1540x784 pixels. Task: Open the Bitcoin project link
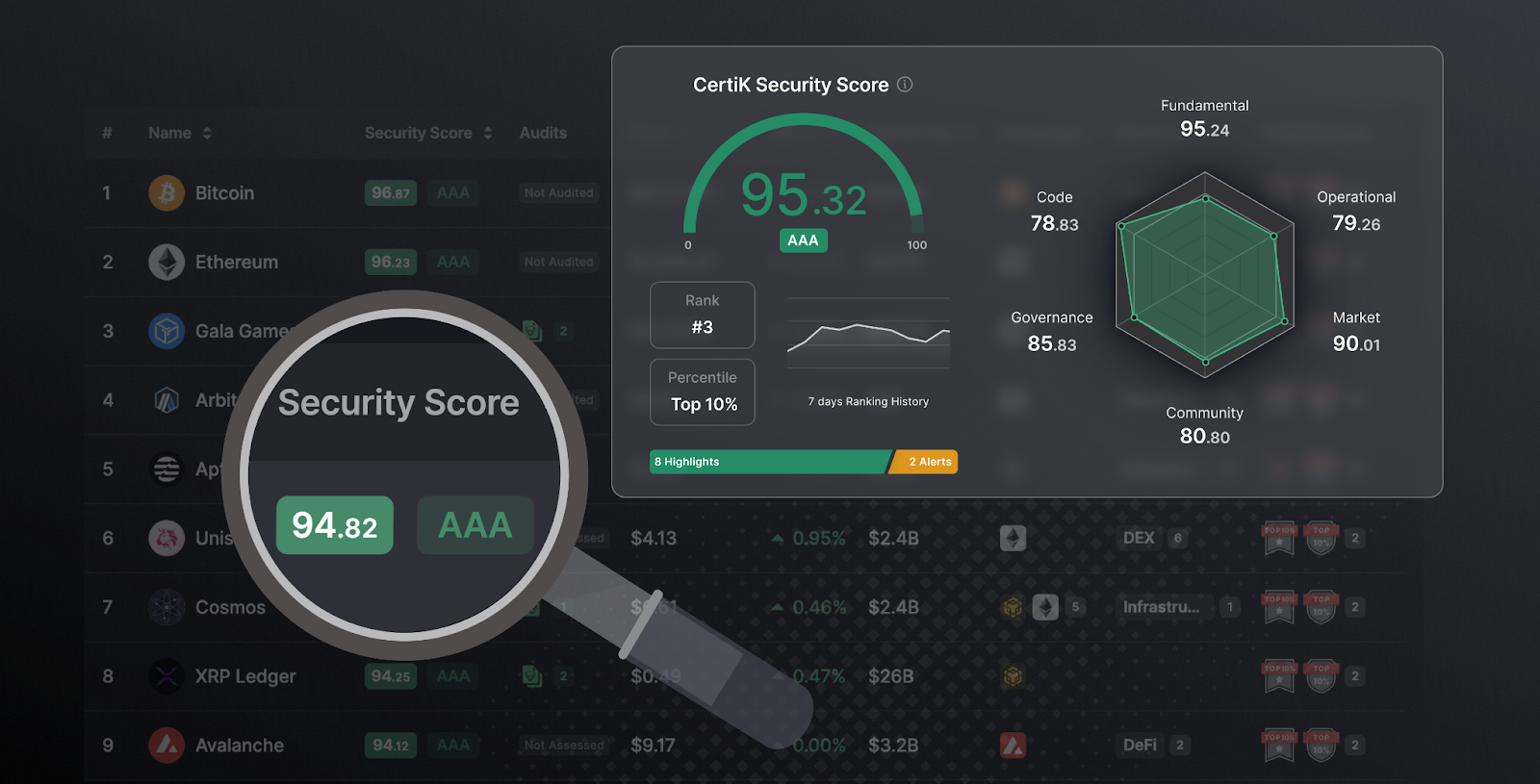[x=224, y=193]
